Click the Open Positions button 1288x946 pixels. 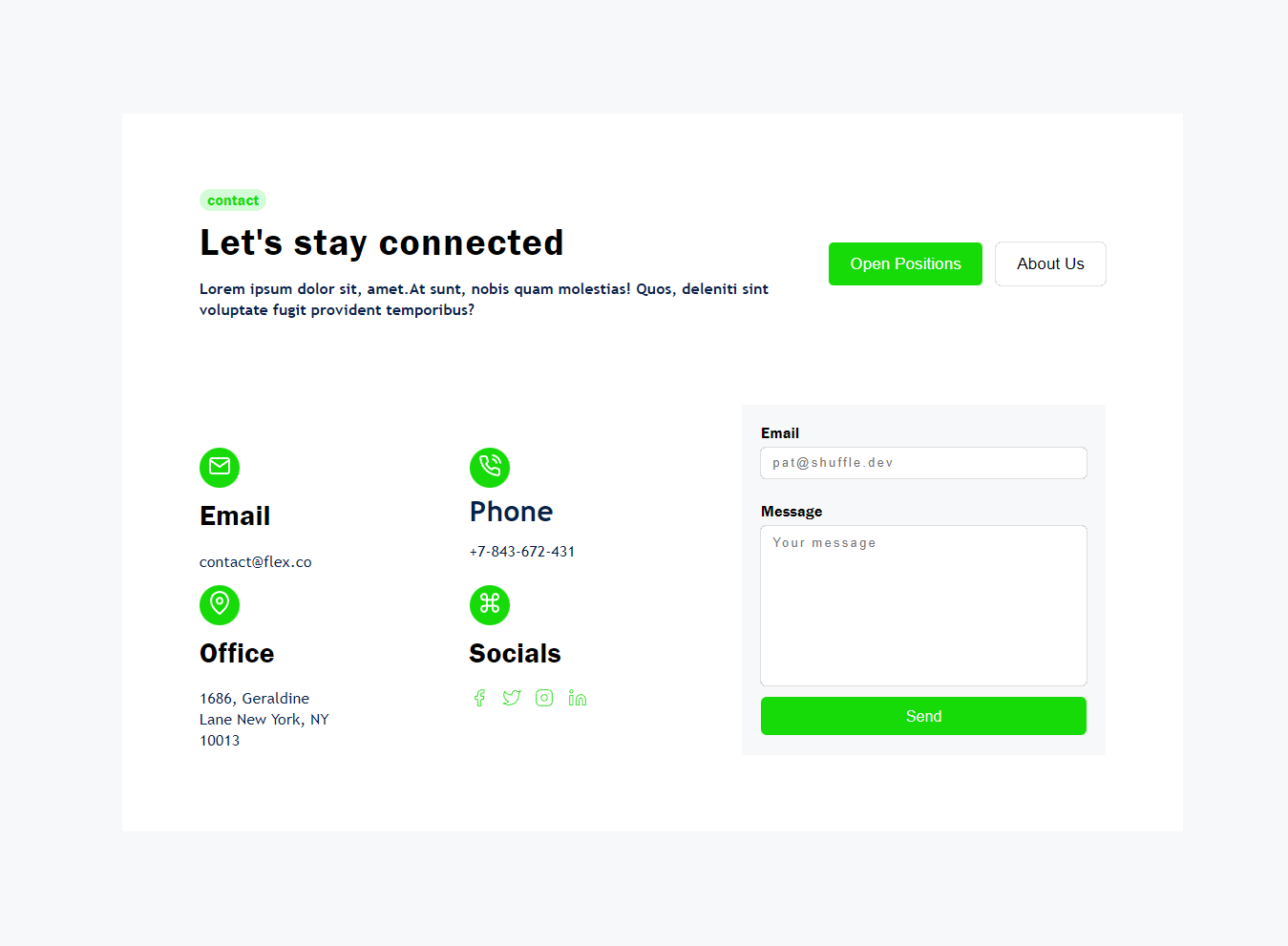[x=905, y=263]
